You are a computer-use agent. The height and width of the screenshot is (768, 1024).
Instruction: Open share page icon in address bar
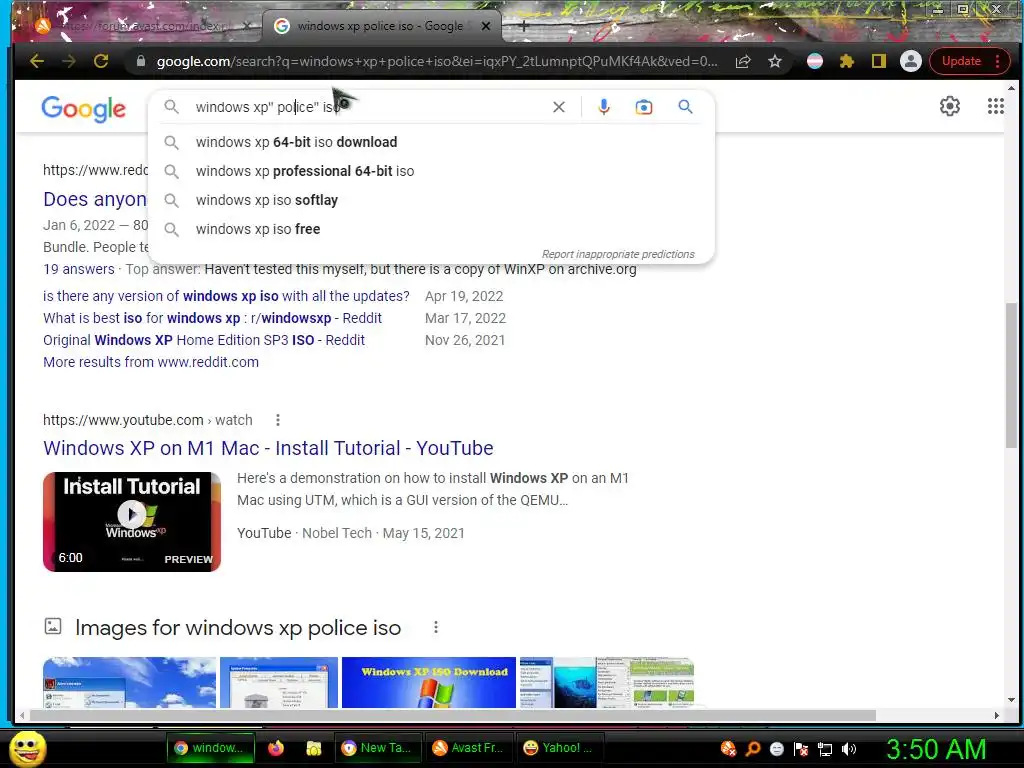743,61
